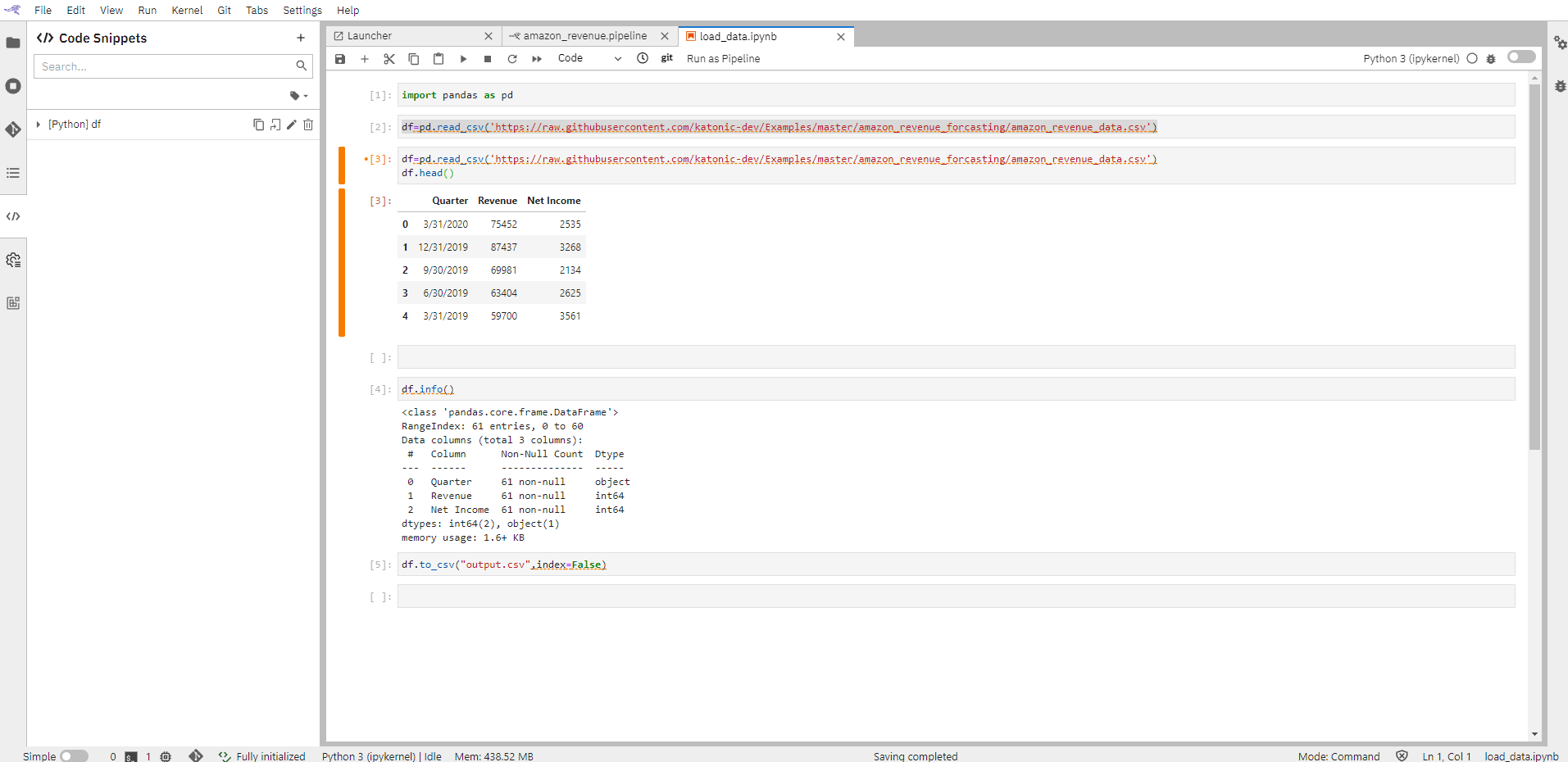Image resolution: width=1568 pixels, height=762 pixels.
Task: Insert the df snippet into editor
Action: 275,125
